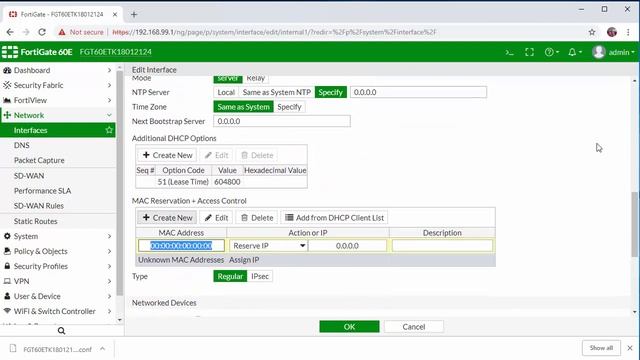Select the 51 (Lease Time) option row
The width and height of the screenshot is (640, 360).
coord(222,182)
